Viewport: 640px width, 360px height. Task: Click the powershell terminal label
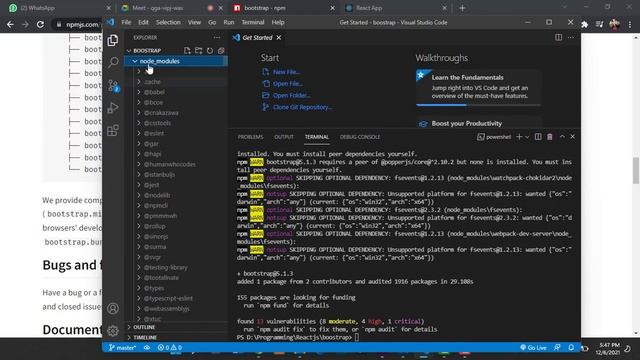pyautogui.click(x=494, y=137)
